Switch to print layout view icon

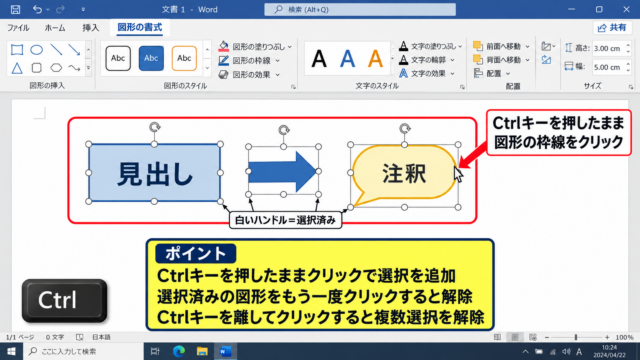(x=515, y=337)
